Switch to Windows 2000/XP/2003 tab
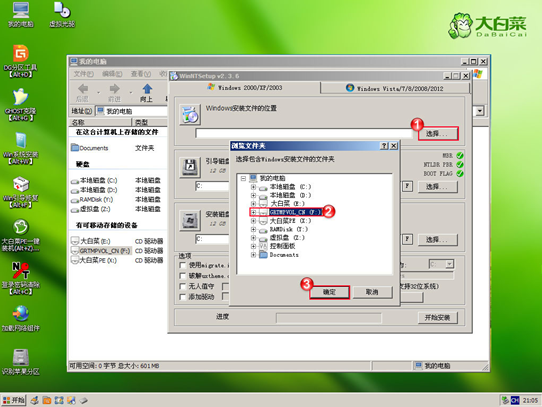The image size is (542, 407). point(245,87)
